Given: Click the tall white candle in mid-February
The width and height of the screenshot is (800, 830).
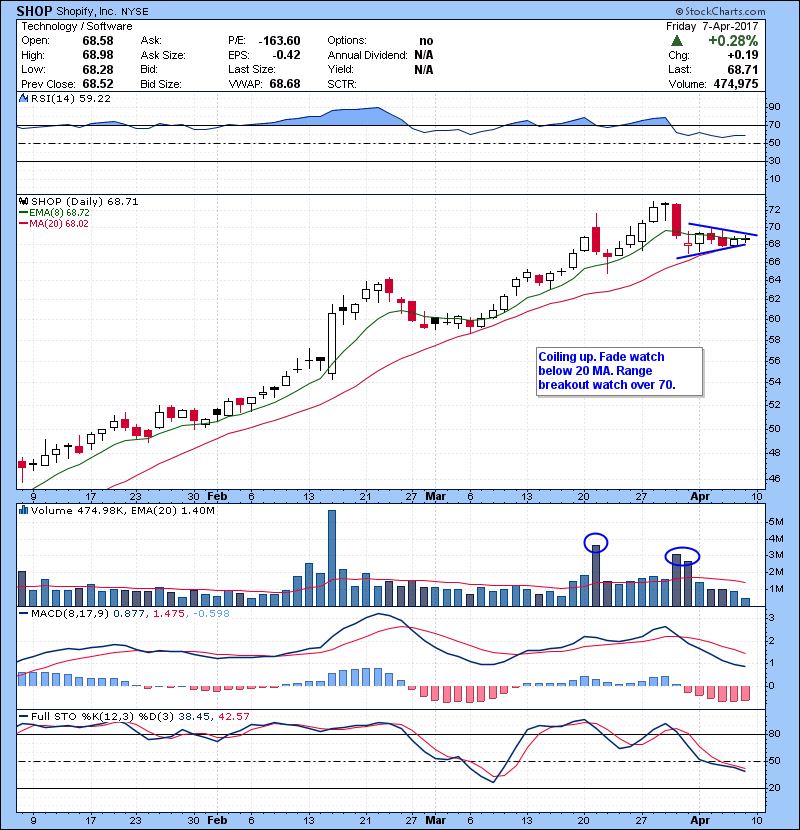Looking at the screenshot, I should click(332, 343).
